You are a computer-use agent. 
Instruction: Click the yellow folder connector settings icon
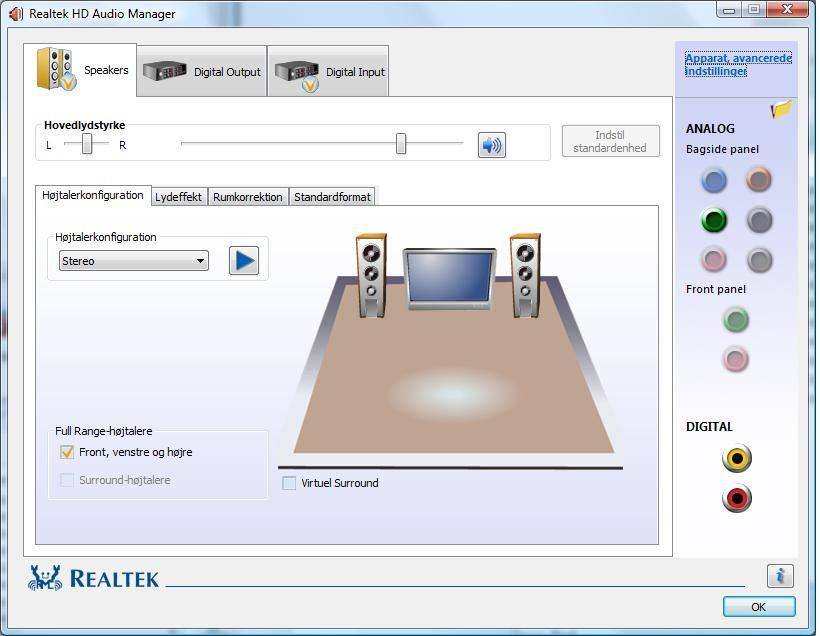pos(781,109)
